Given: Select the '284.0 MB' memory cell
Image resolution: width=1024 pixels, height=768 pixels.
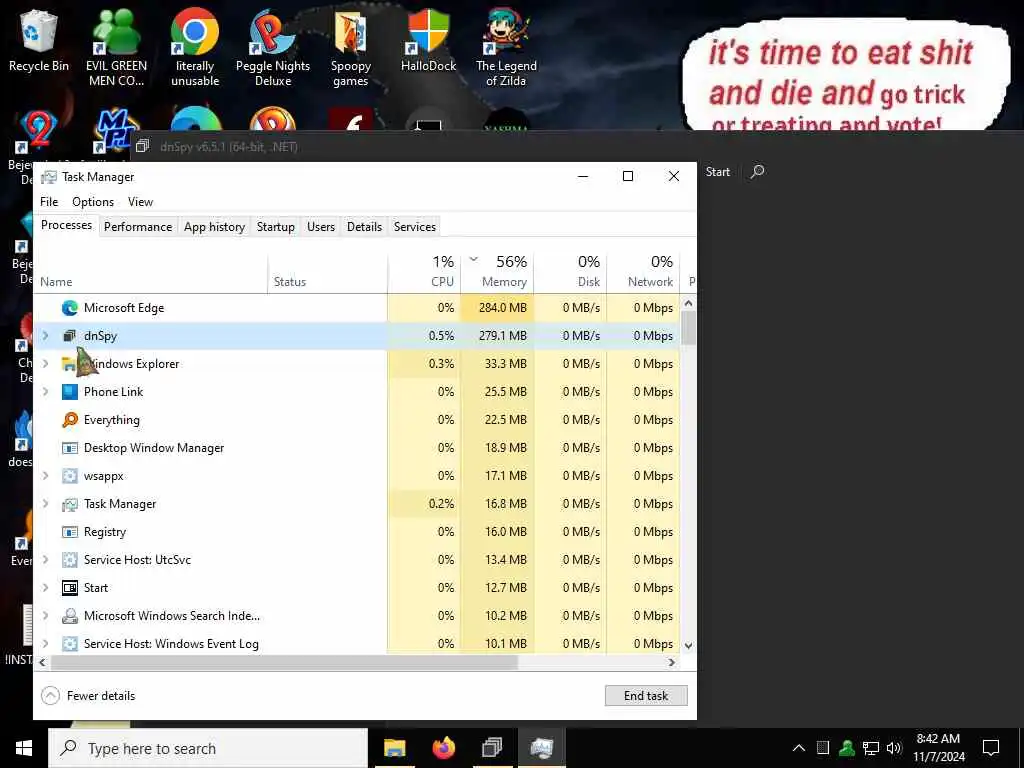Looking at the screenshot, I should coord(498,308).
